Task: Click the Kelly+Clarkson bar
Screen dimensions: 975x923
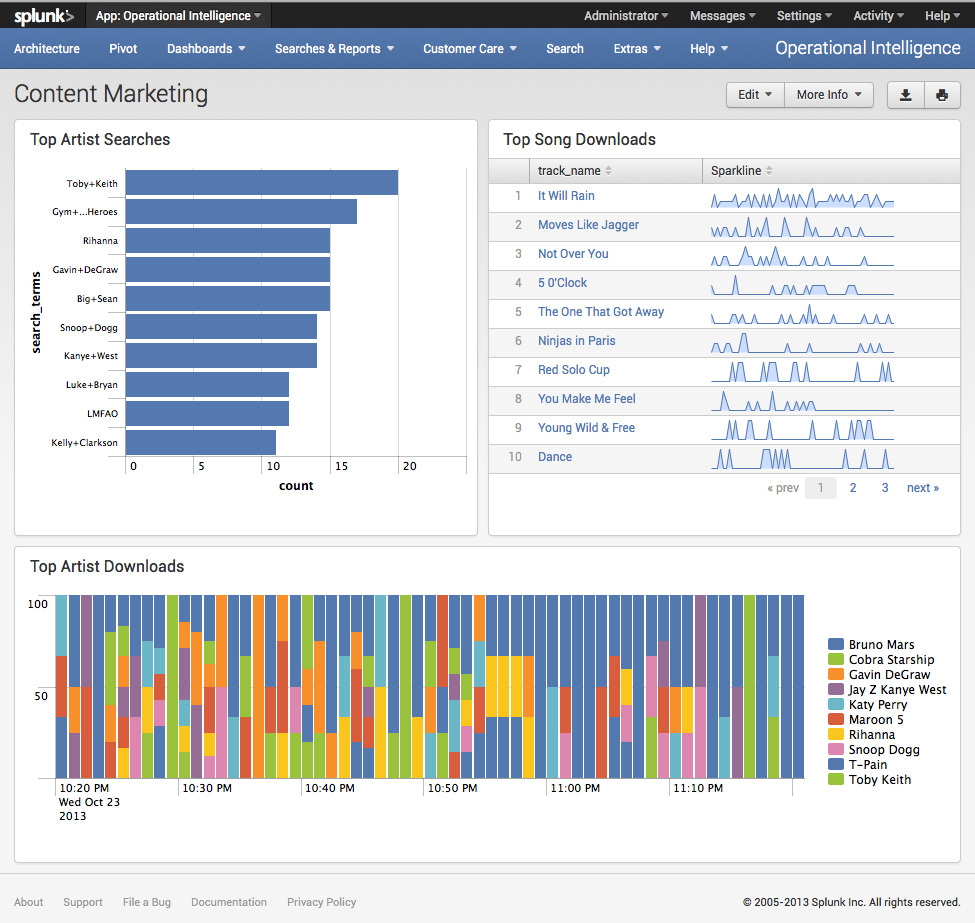Action: click(x=201, y=442)
